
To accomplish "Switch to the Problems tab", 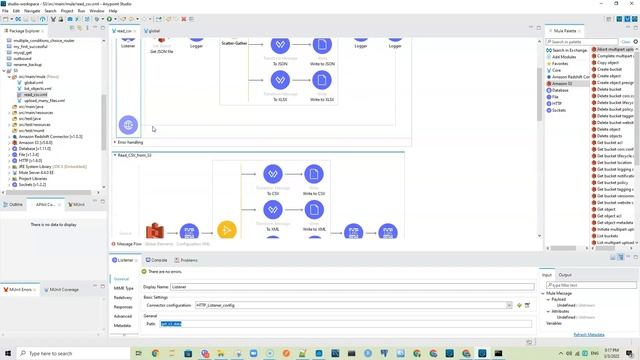I will tap(186, 260).
